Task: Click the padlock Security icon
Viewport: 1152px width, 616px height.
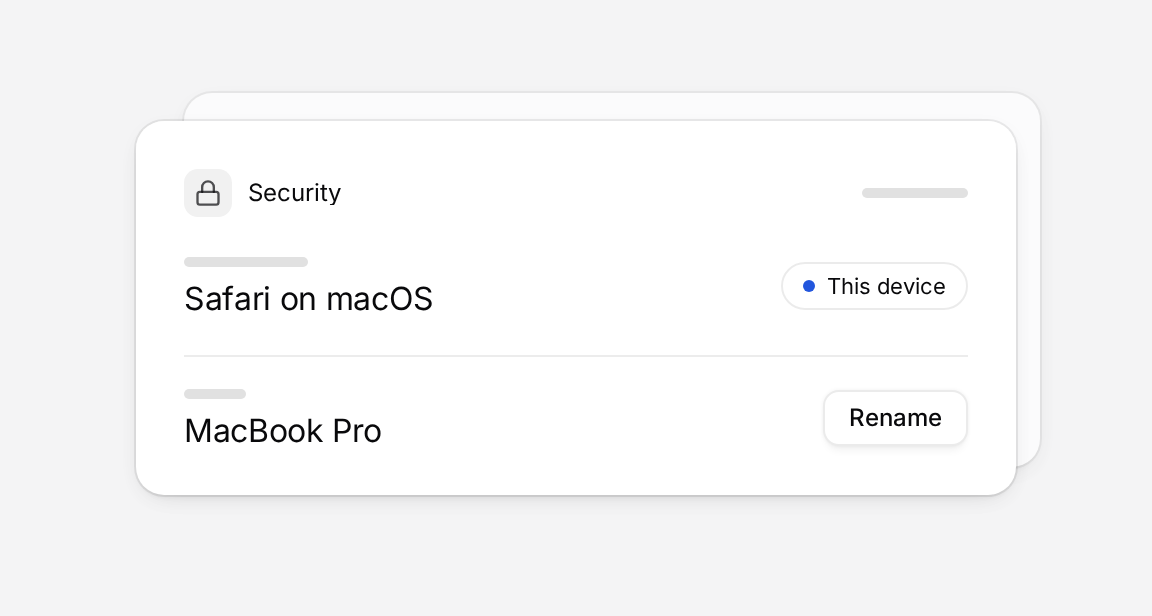Action: (x=208, y=193)
